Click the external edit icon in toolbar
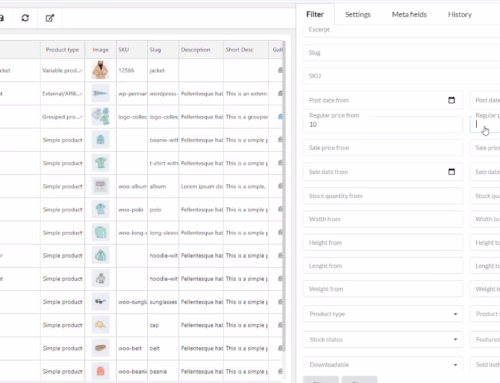Screen dimensions: 500x383 [50, 18]
